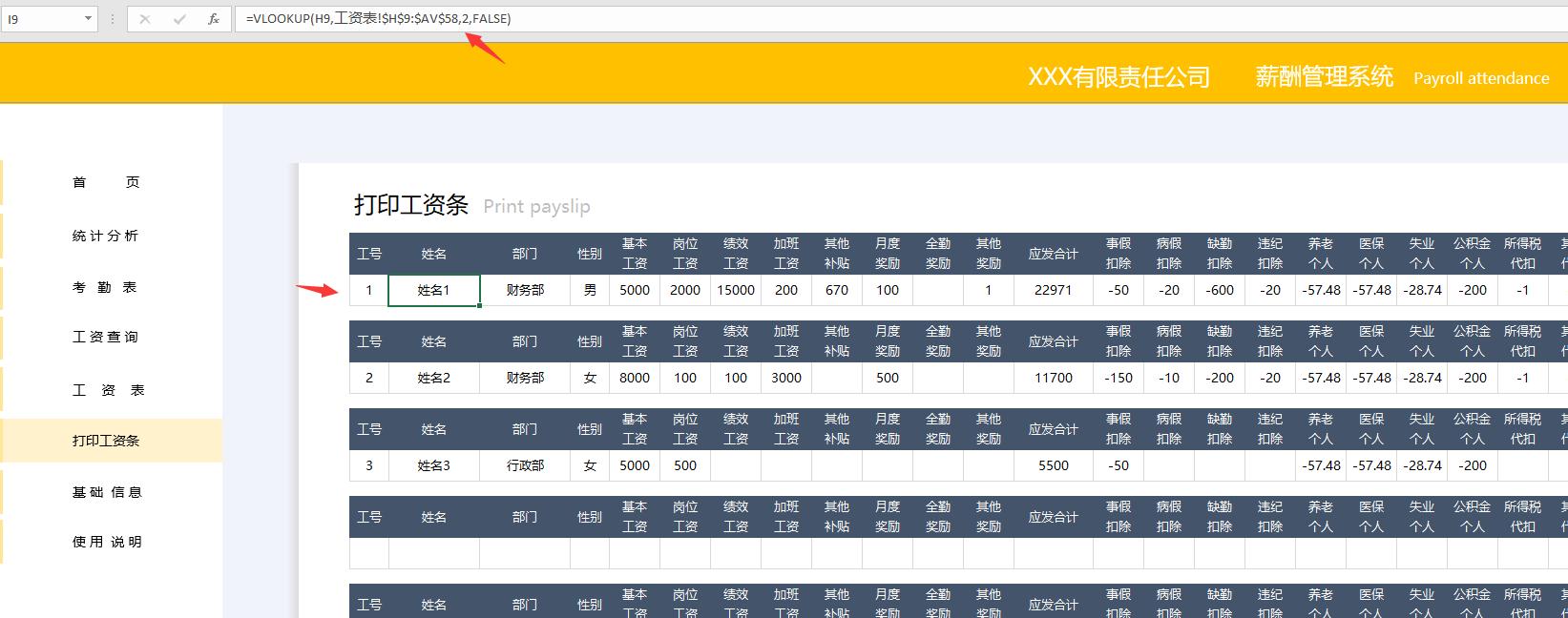Select the cell containing 姓名3
Viewport: 1568px width, 618px height.
click(434, 465)
